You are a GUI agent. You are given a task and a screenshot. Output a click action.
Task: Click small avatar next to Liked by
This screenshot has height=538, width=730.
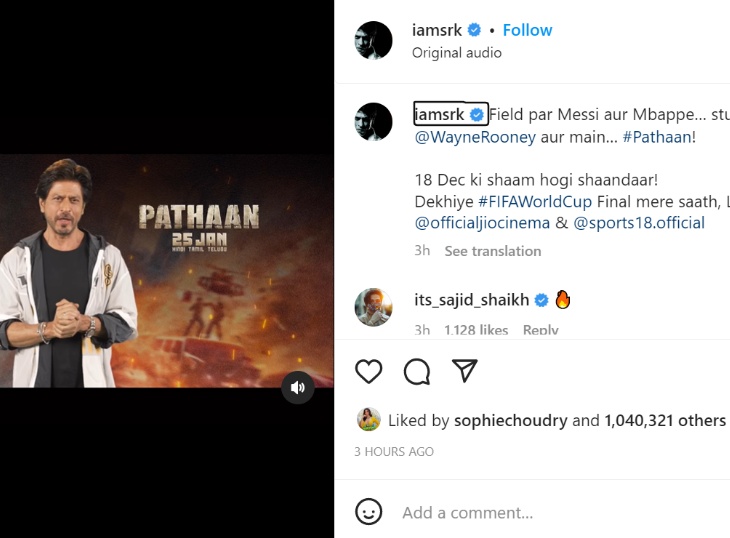(369, 420)
